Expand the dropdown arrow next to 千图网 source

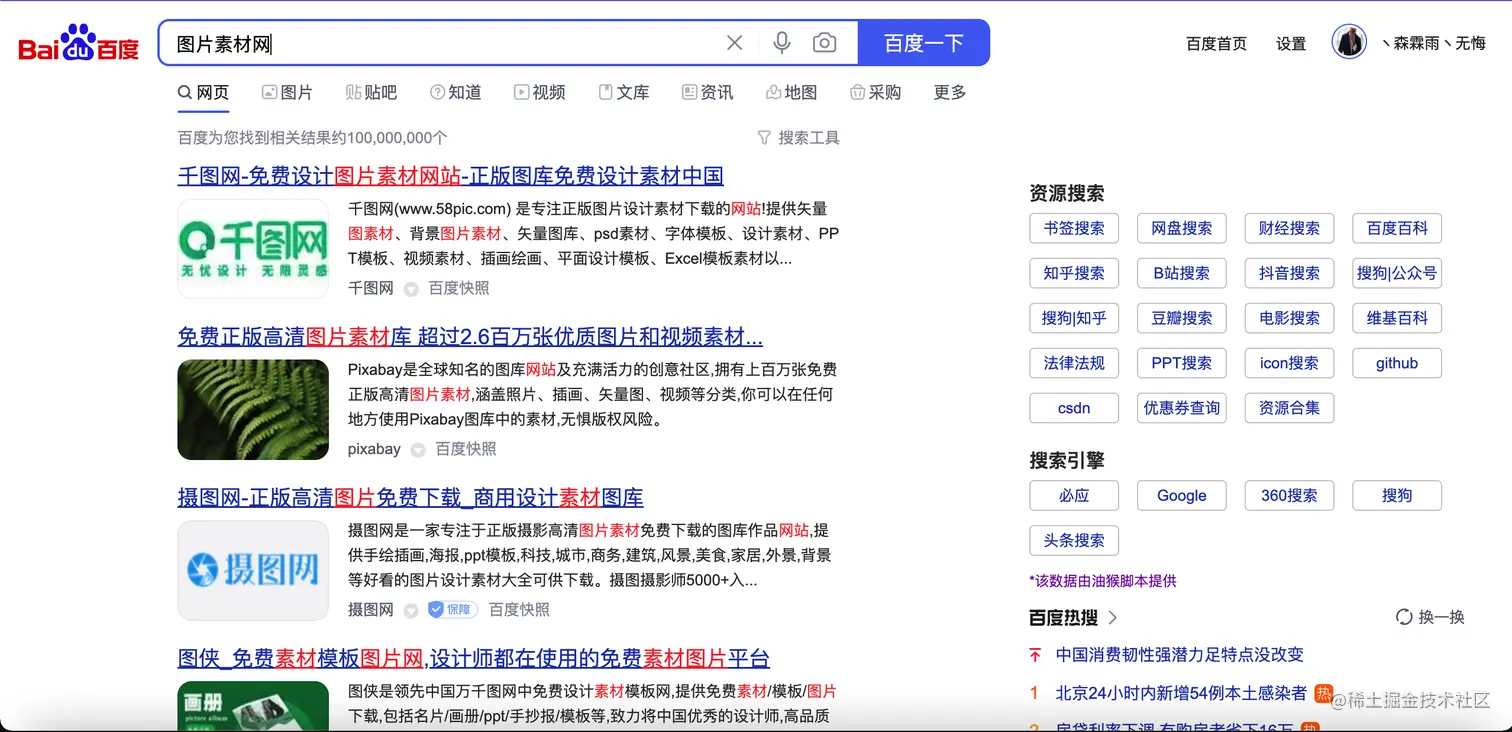(411, 289)
